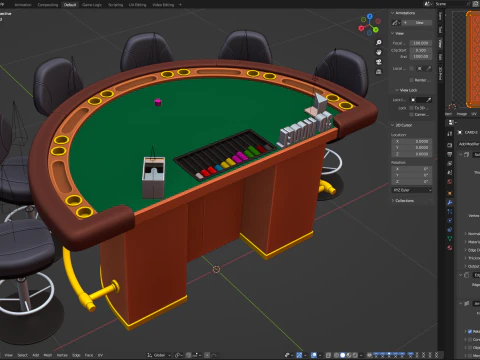This screenshot has height=360, width=480.
Task: Toggle the checked blue checkbox in modifier panel
Action: click(470, 331)
